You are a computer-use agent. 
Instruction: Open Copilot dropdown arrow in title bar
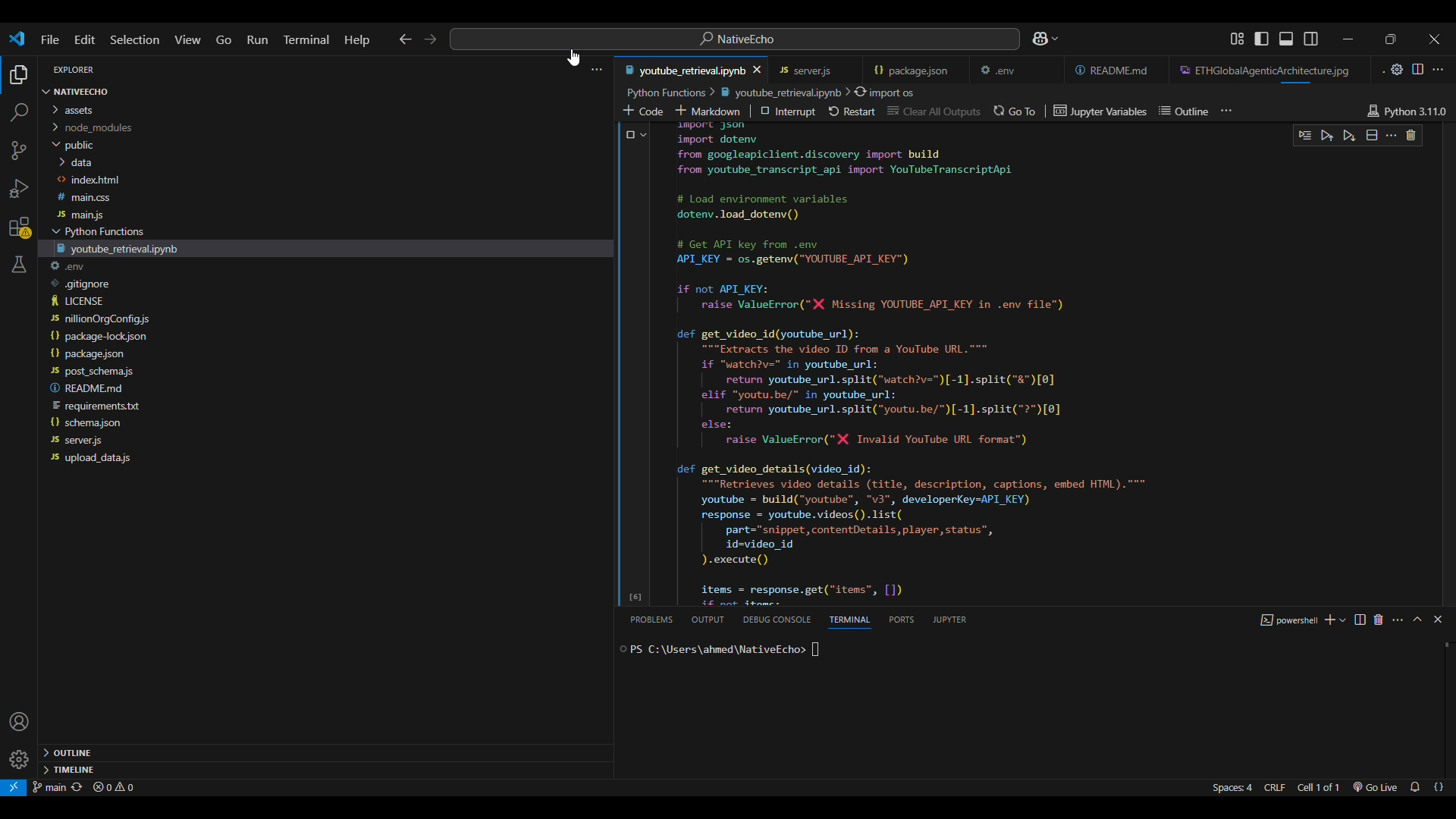tap(1055, 39)
